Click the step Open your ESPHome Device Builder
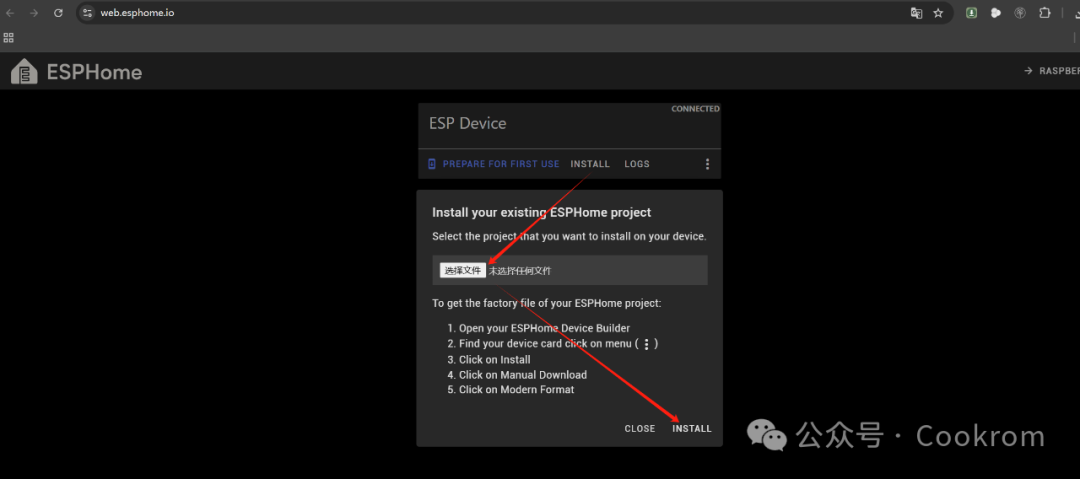This screenshot has width=1080, height=479. (x=544, y=328)
